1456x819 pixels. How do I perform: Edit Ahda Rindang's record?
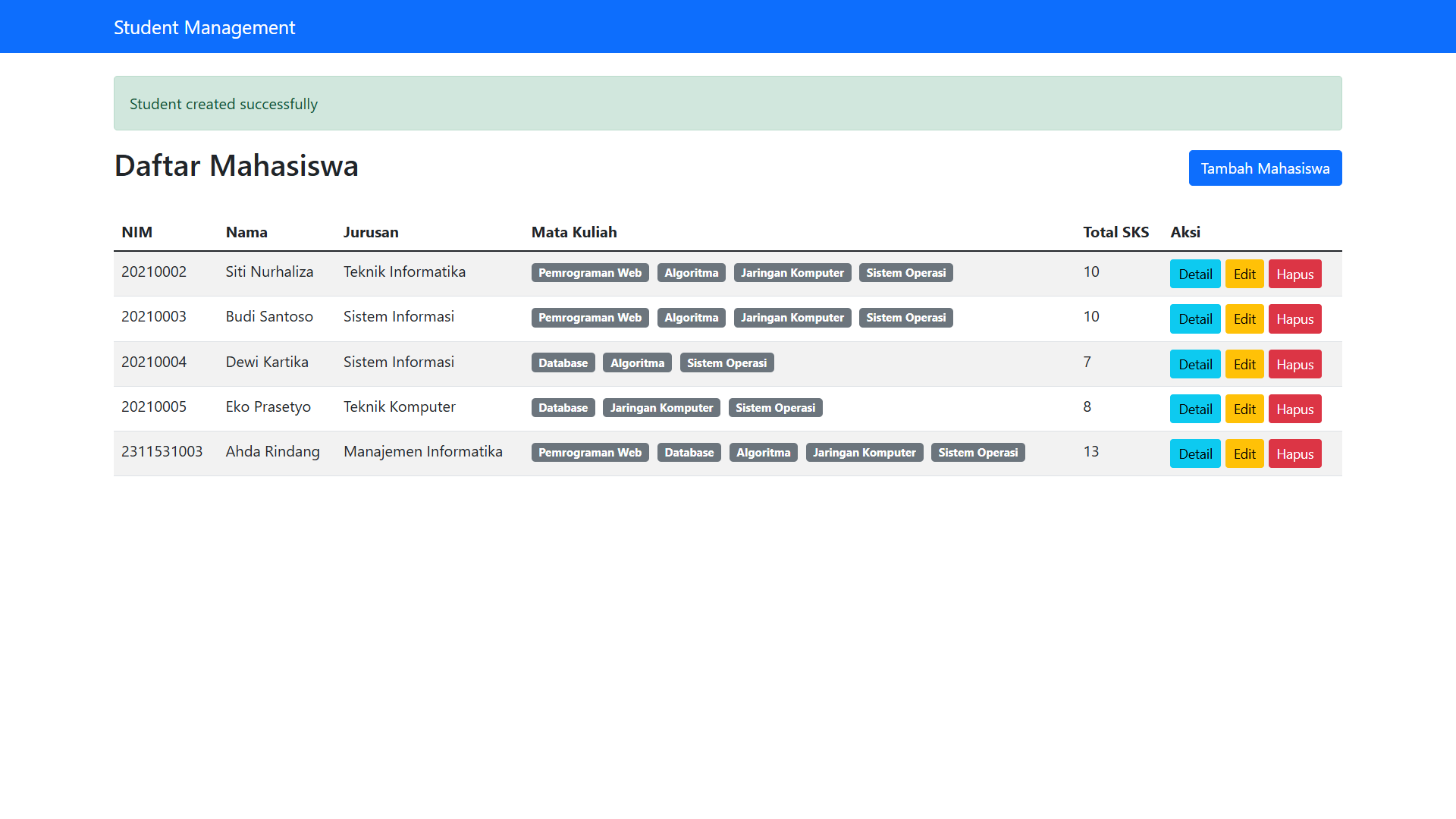(1244, 454)
